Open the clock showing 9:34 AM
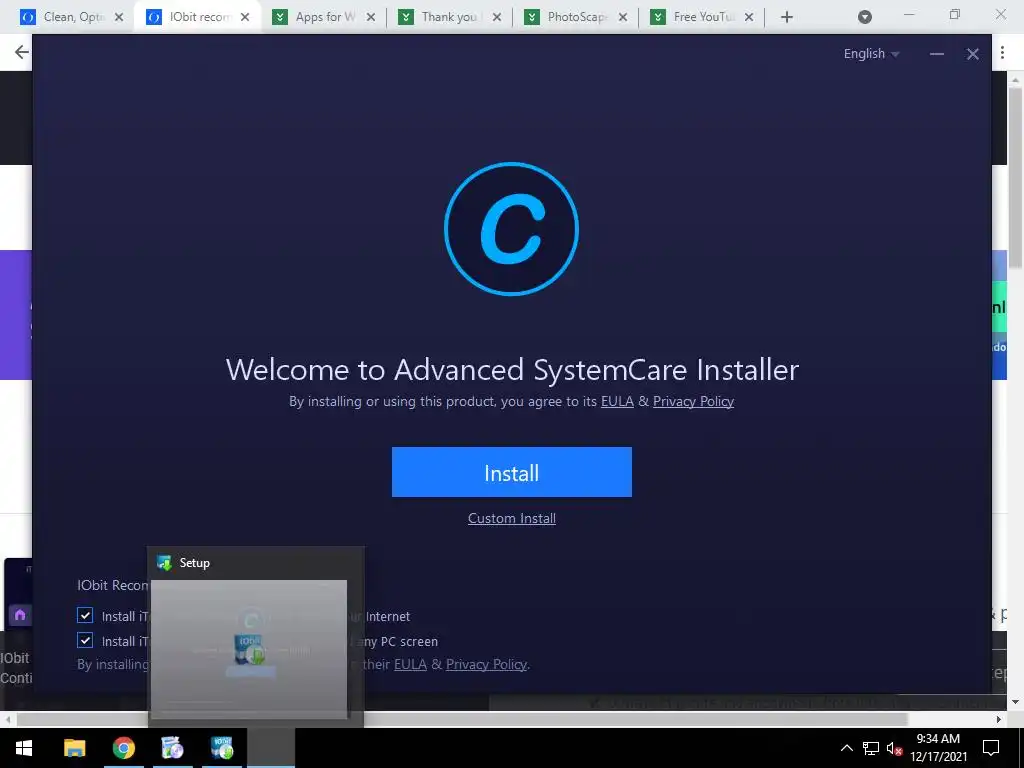 [x=938, y=748]
